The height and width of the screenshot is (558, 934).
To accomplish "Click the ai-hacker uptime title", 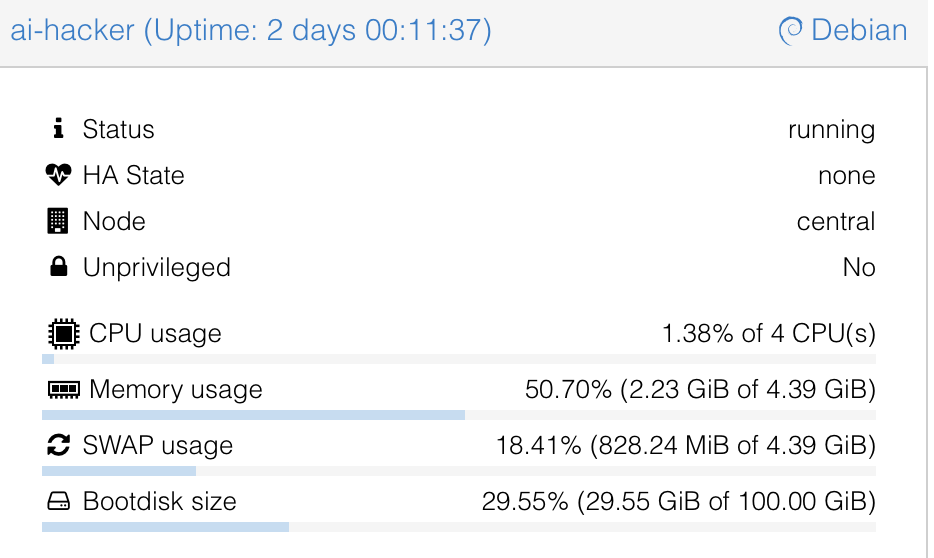I will tap(251, 30).
